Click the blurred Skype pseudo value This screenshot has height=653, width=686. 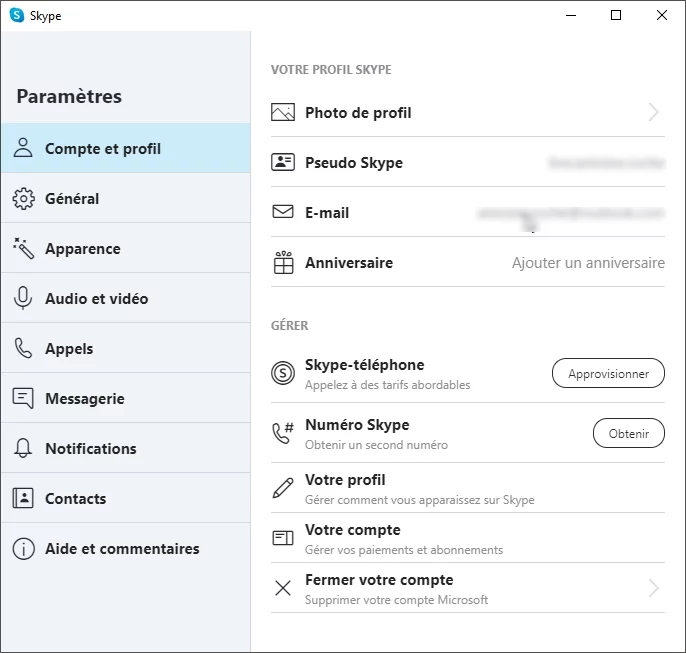point(606,163)
